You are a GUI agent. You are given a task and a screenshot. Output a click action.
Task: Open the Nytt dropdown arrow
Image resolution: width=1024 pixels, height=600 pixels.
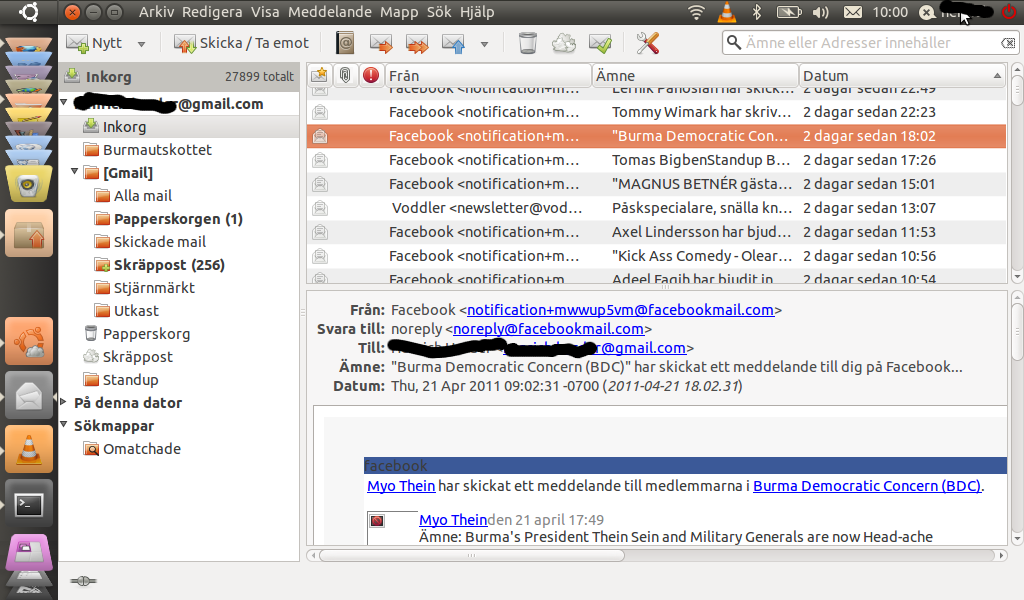click(x=141, y=44)
